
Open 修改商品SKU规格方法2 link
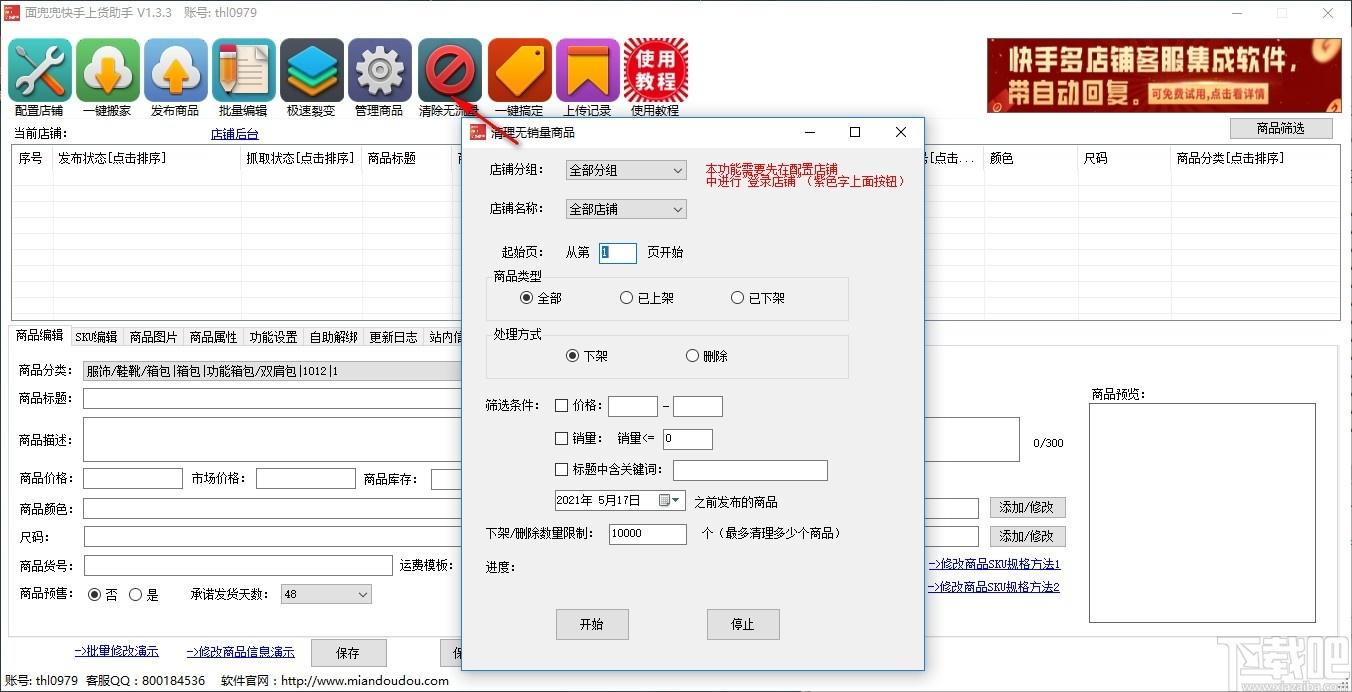994,587
